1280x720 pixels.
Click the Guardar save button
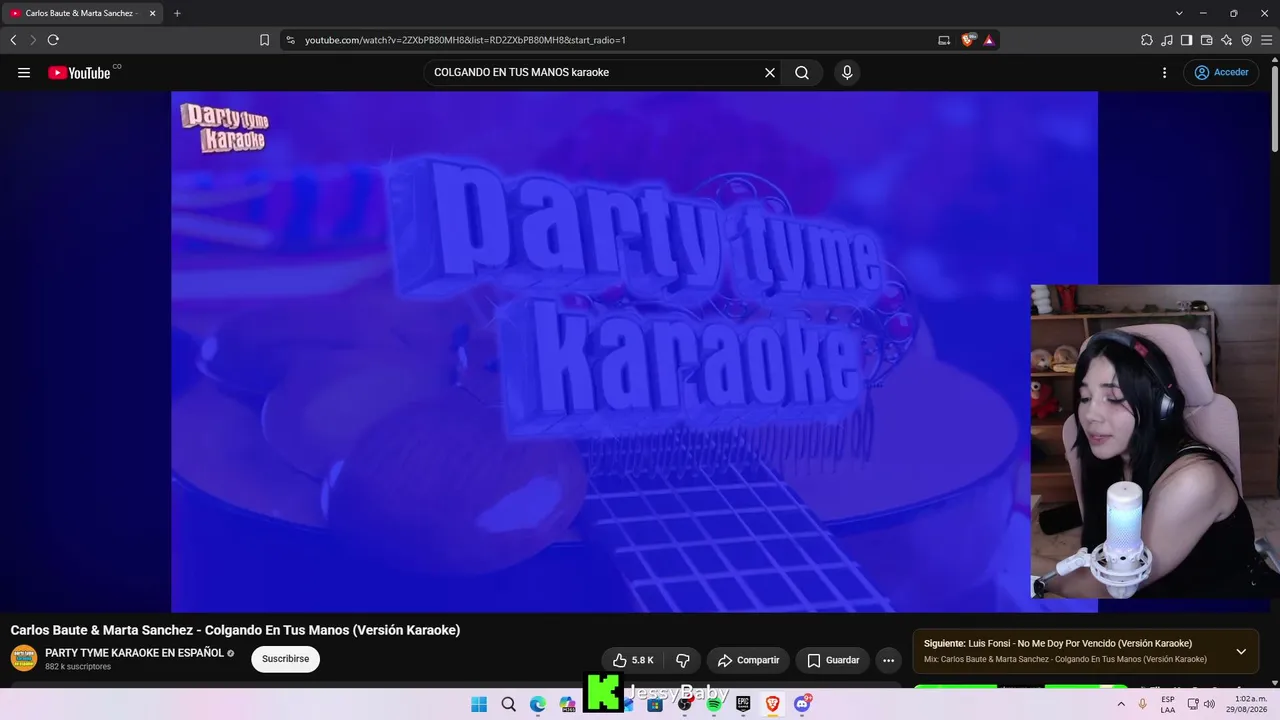coord(833,660)
